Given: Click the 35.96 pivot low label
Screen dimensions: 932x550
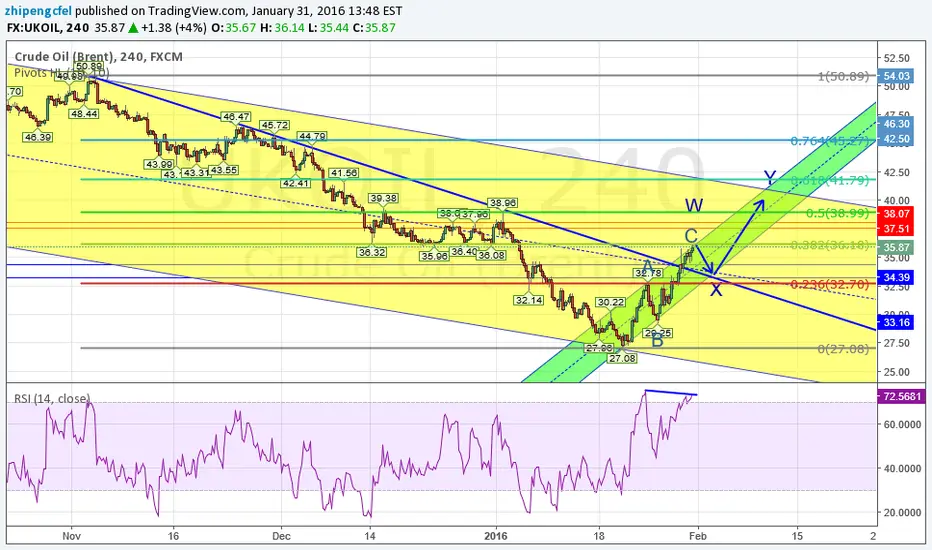Looking at the screenshot, I should [434, 256].
